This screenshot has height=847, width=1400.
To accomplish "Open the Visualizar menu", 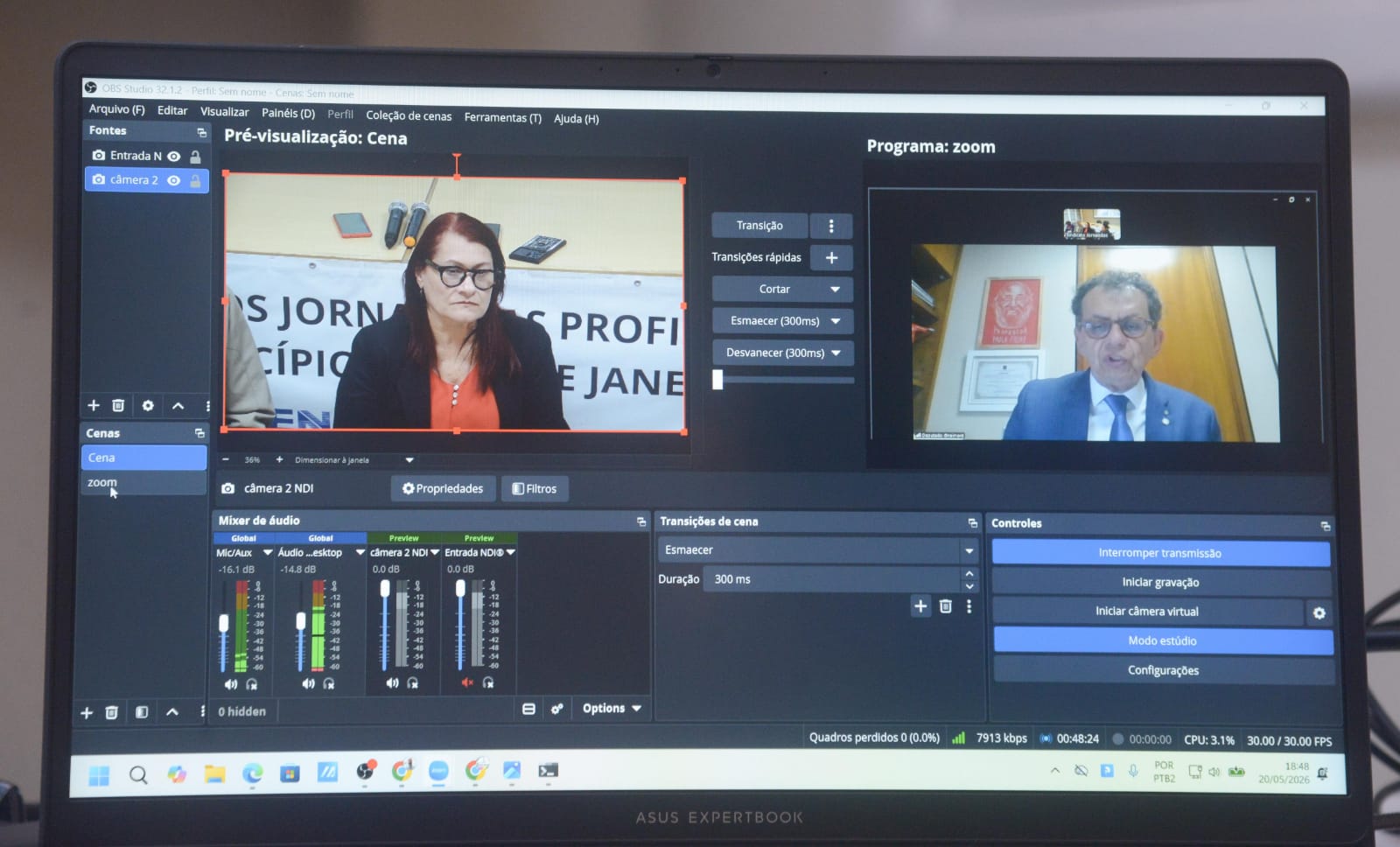I will pyautogui.click(x=224, y=112).
